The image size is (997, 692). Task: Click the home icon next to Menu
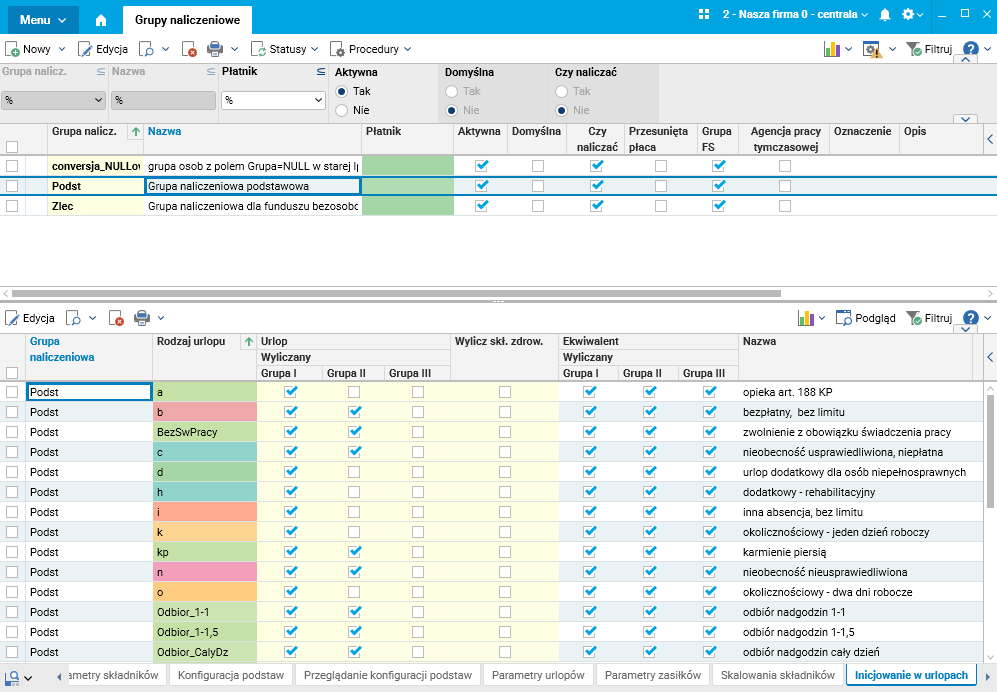tap(100, 19)
